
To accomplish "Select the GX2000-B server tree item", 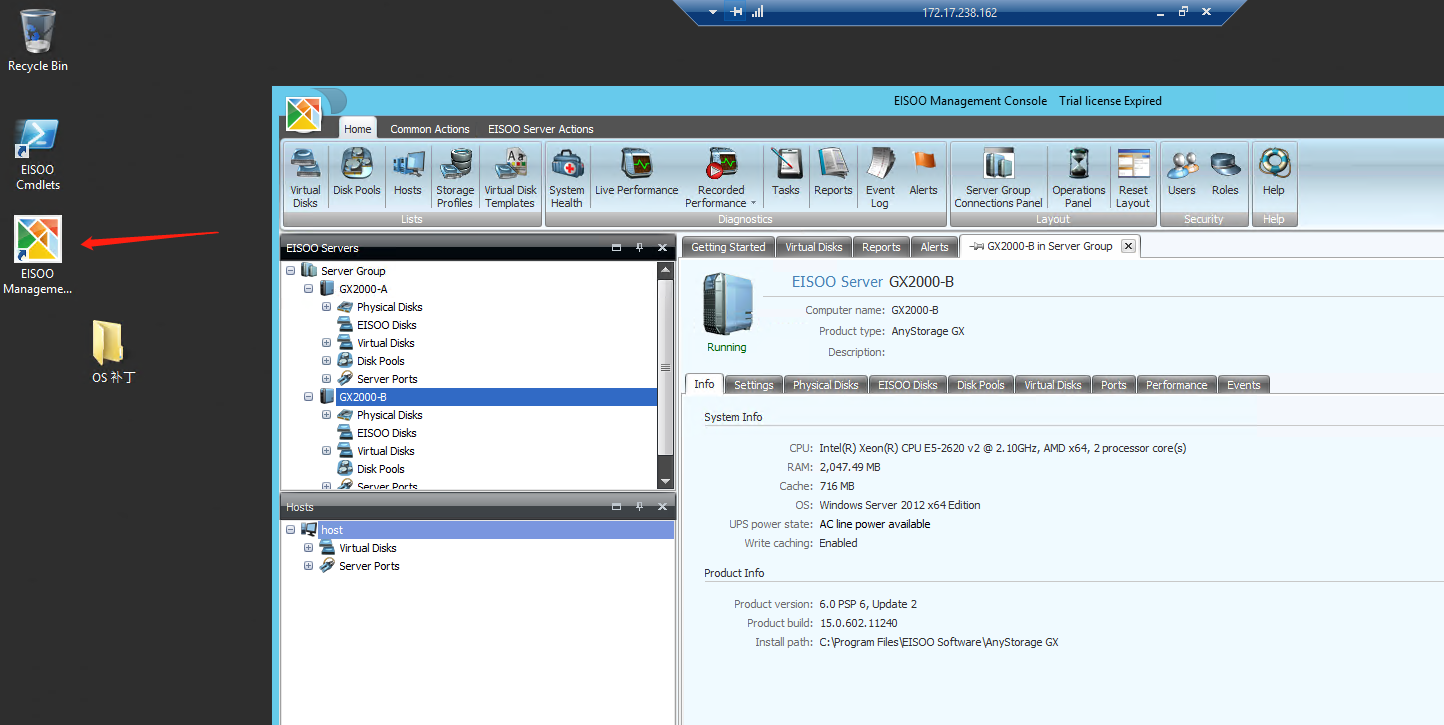I will [362, 397].
